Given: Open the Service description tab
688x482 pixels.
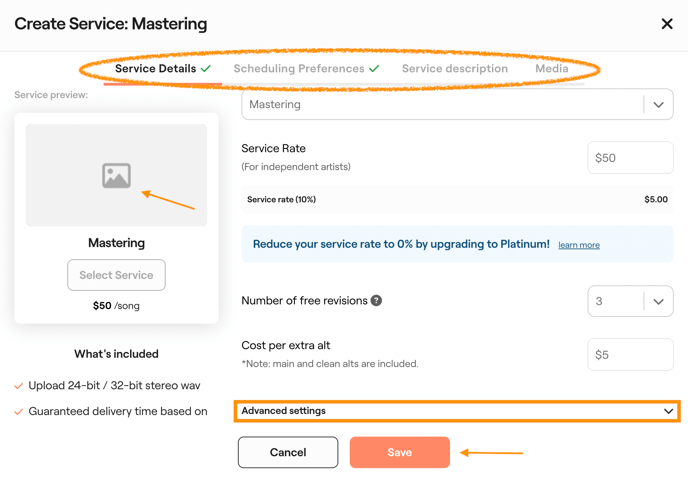Looking at the screenshot, I should [455, 69].
